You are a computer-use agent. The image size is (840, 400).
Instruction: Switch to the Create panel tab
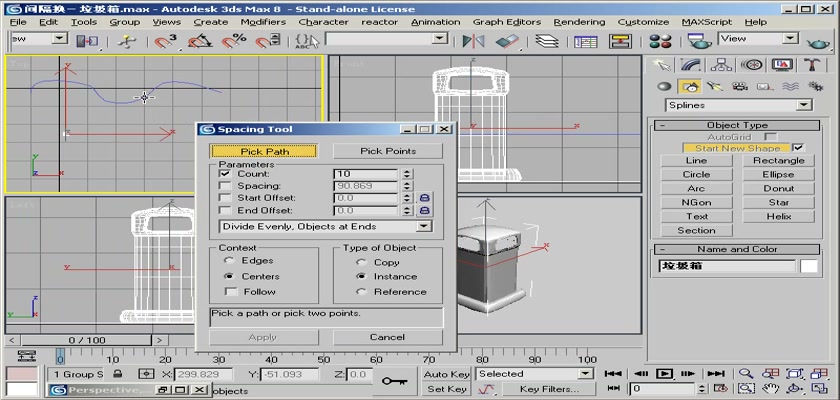point(662,65)
